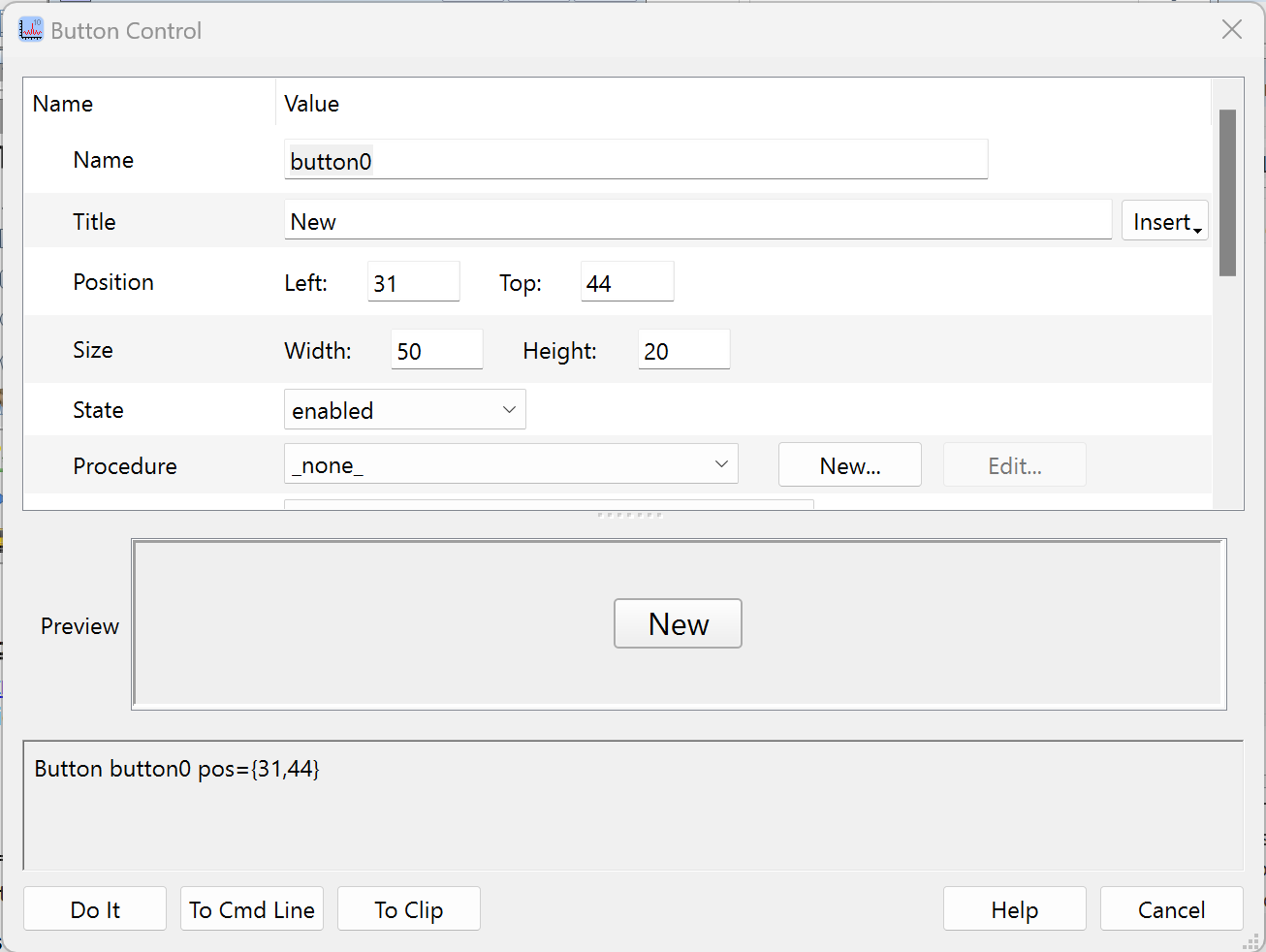Click the command text area
The image size is (1266, 952).
click(x=632, y=805)
